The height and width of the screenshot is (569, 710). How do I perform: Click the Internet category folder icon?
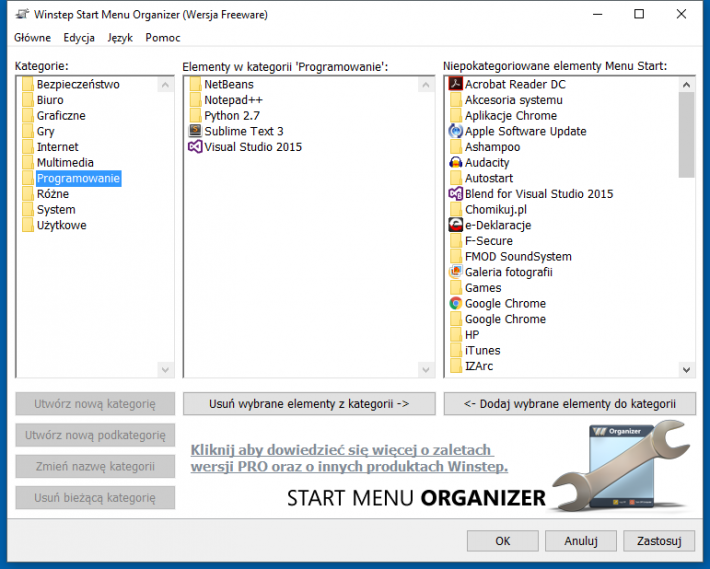28,147
